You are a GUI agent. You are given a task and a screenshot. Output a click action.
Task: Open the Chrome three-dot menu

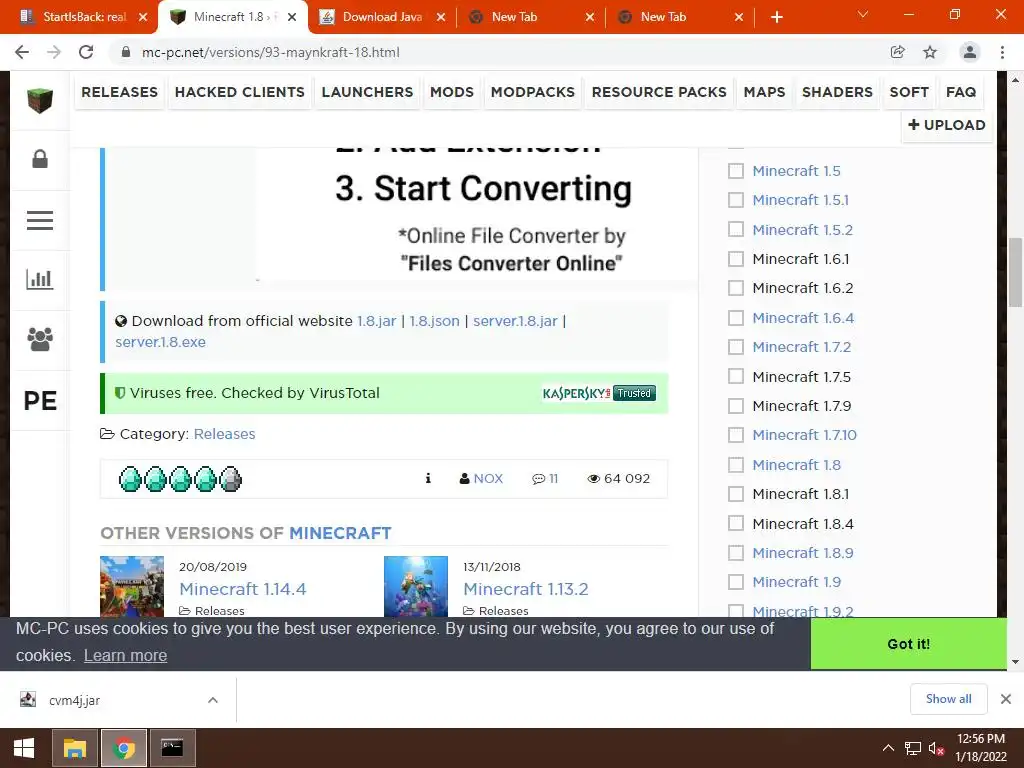(1002, 52)
